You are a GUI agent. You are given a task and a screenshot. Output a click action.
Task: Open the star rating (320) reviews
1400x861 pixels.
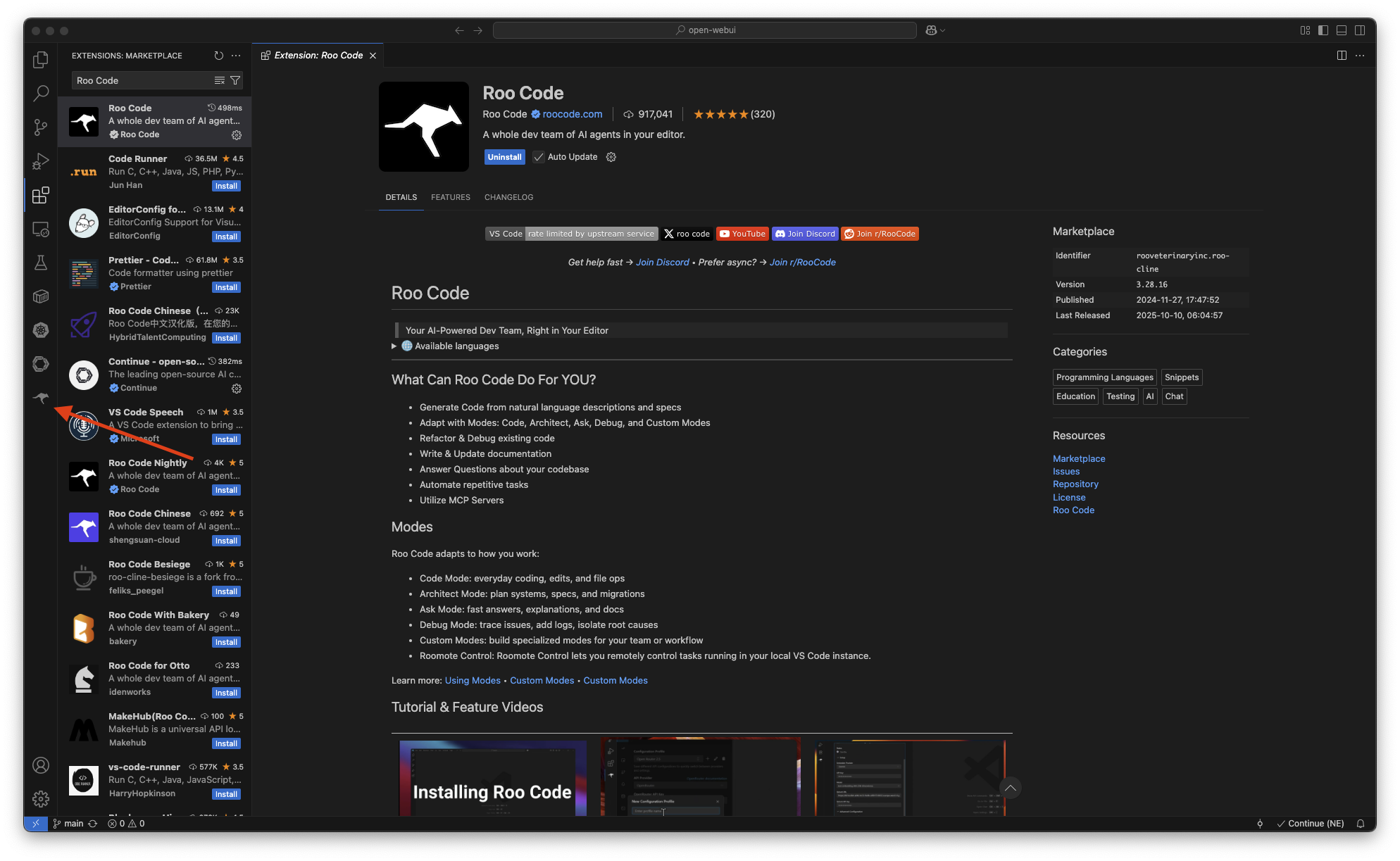point(734,114)
